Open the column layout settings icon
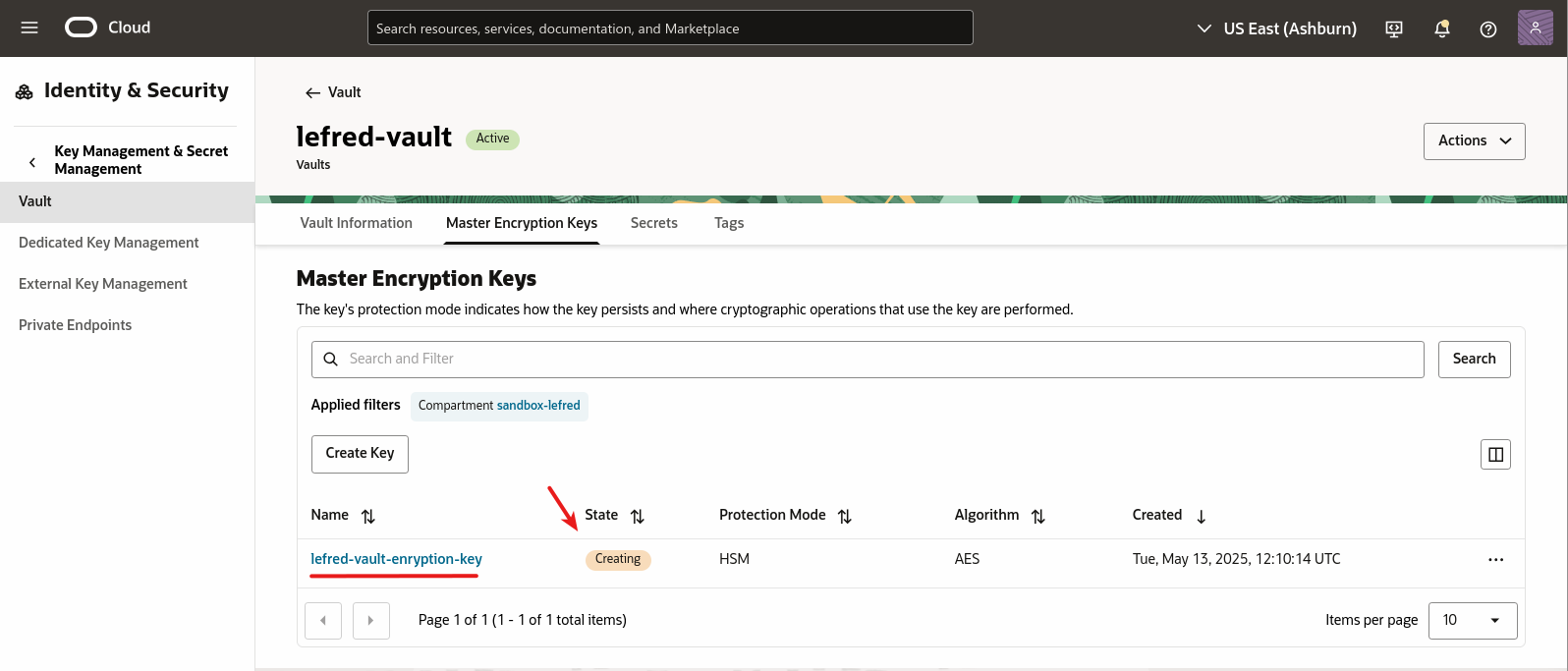Image resolution: width=1568 pixels, height=671 pixels. 1495,454
